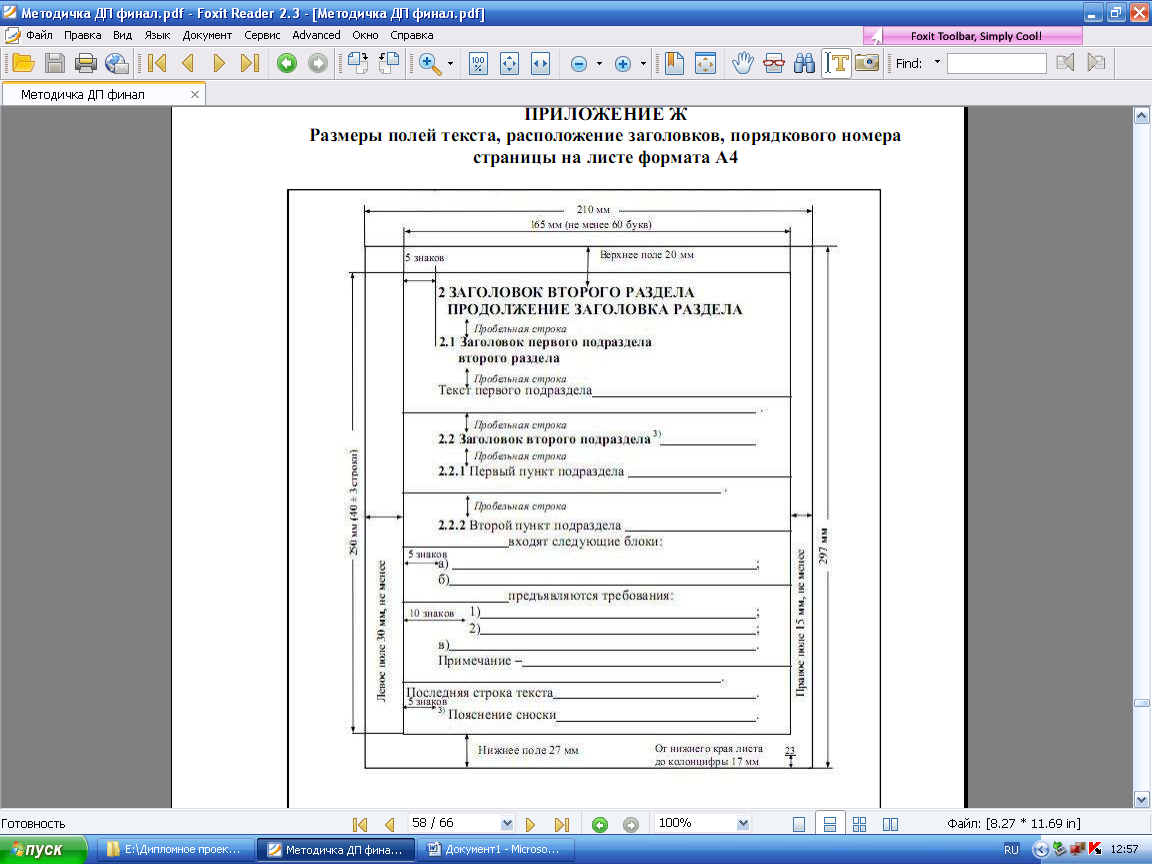Click the binoculars Search icon

point(804,64)
